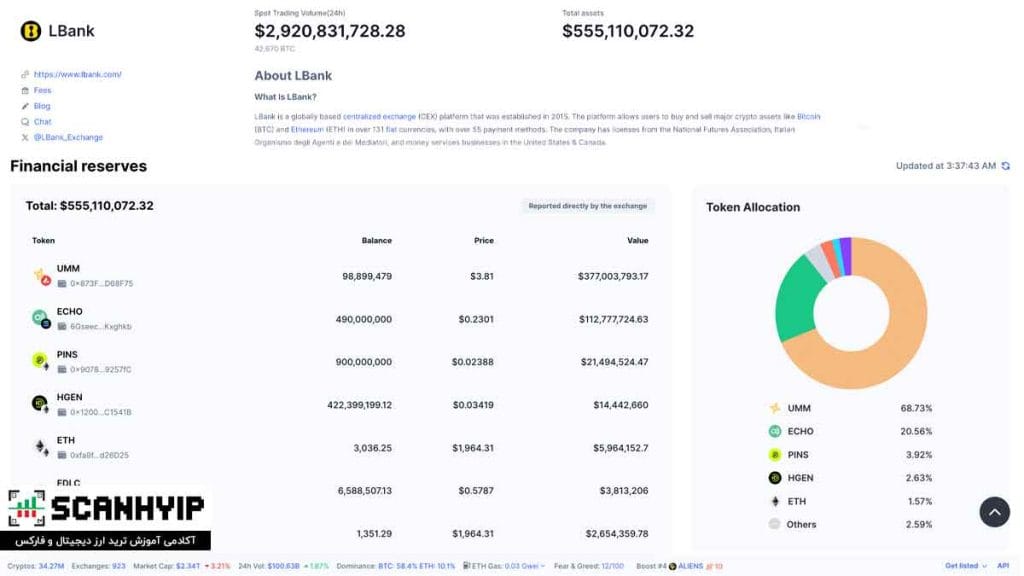
Task: Click the Balance column header
Action: [x=377, y=240]
